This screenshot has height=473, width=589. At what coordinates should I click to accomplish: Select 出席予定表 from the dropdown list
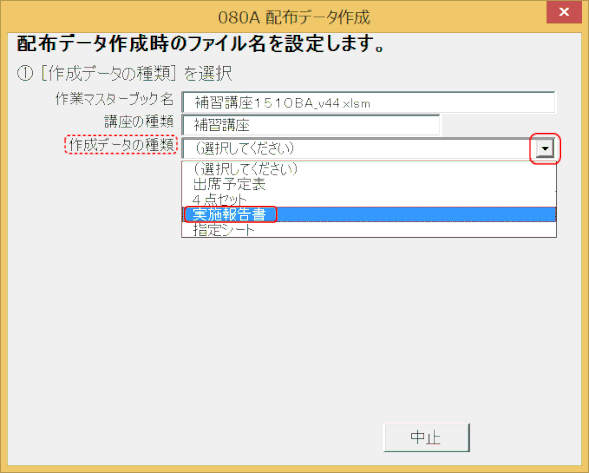369,184
